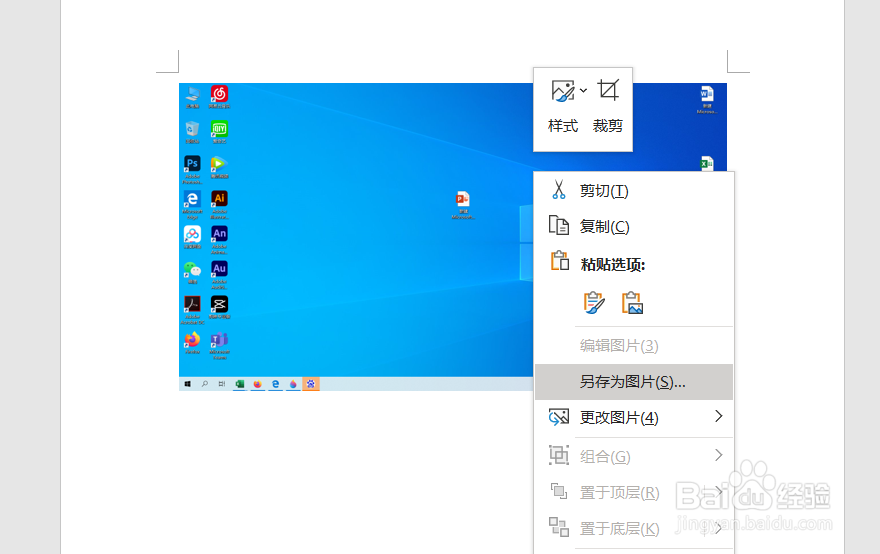The height and width of the screenshot is (554, 880).
Task: Click the Excel icon in the pictured taskbar
Action: point(240,384)
